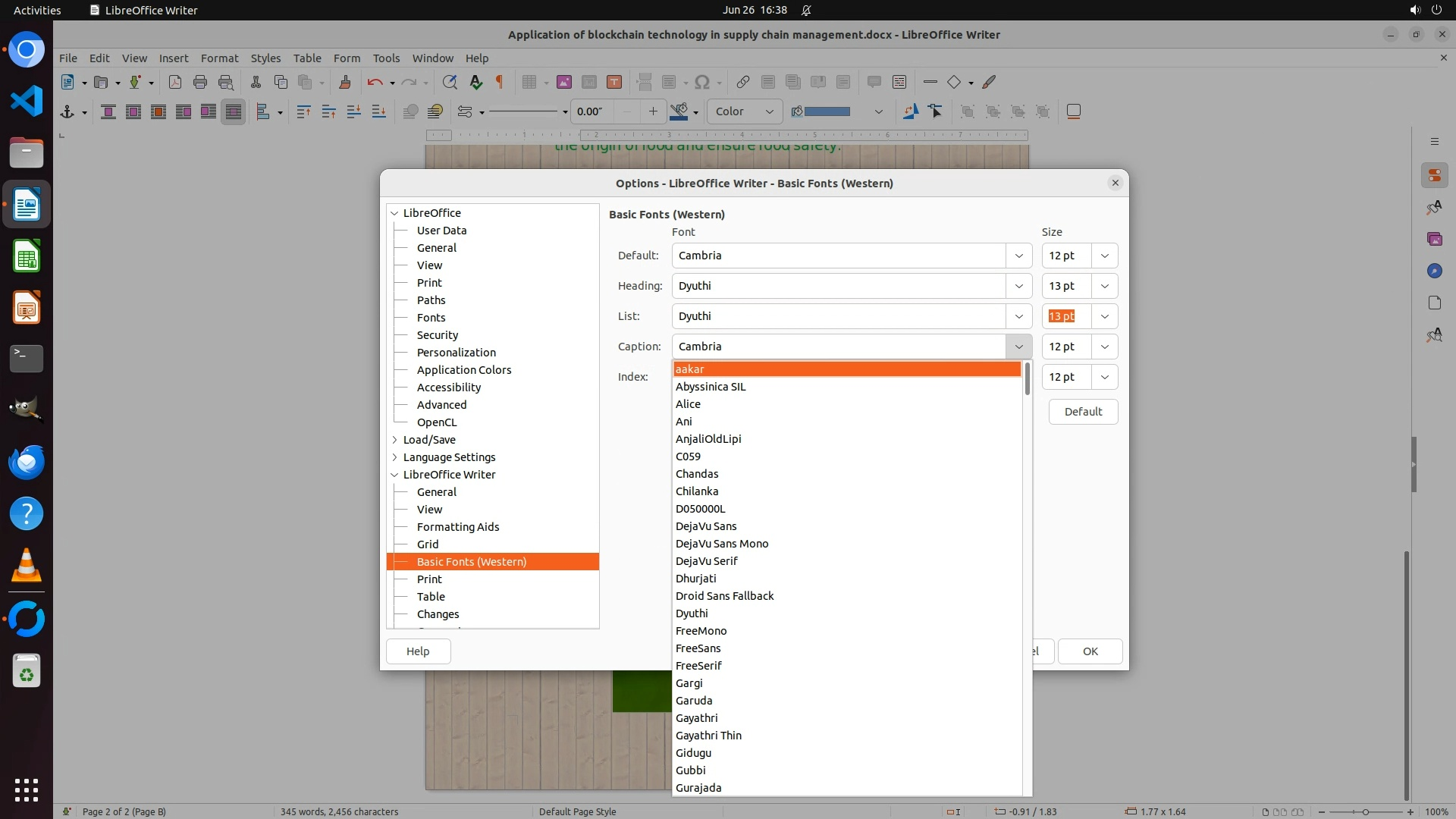Click the Export as PDF icon
This screenshot has width=1456, height=819.
(175, 83)
